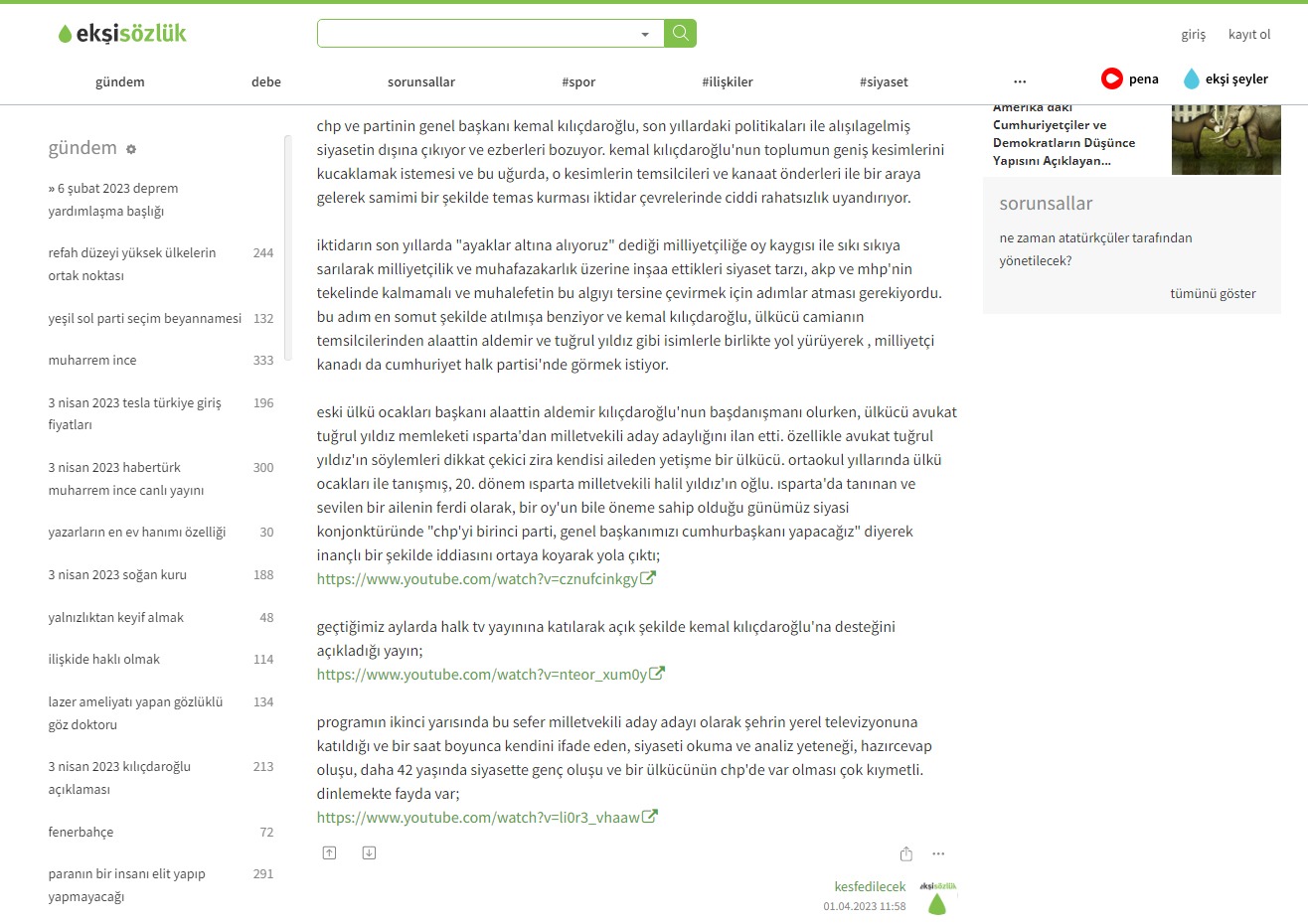Image resolution: width=1308 pixels, height=924 pixels.
Task: Open 6 şubat 2023 deprem yardımlaşma başlığı
Action: click(x=113, y=200)
